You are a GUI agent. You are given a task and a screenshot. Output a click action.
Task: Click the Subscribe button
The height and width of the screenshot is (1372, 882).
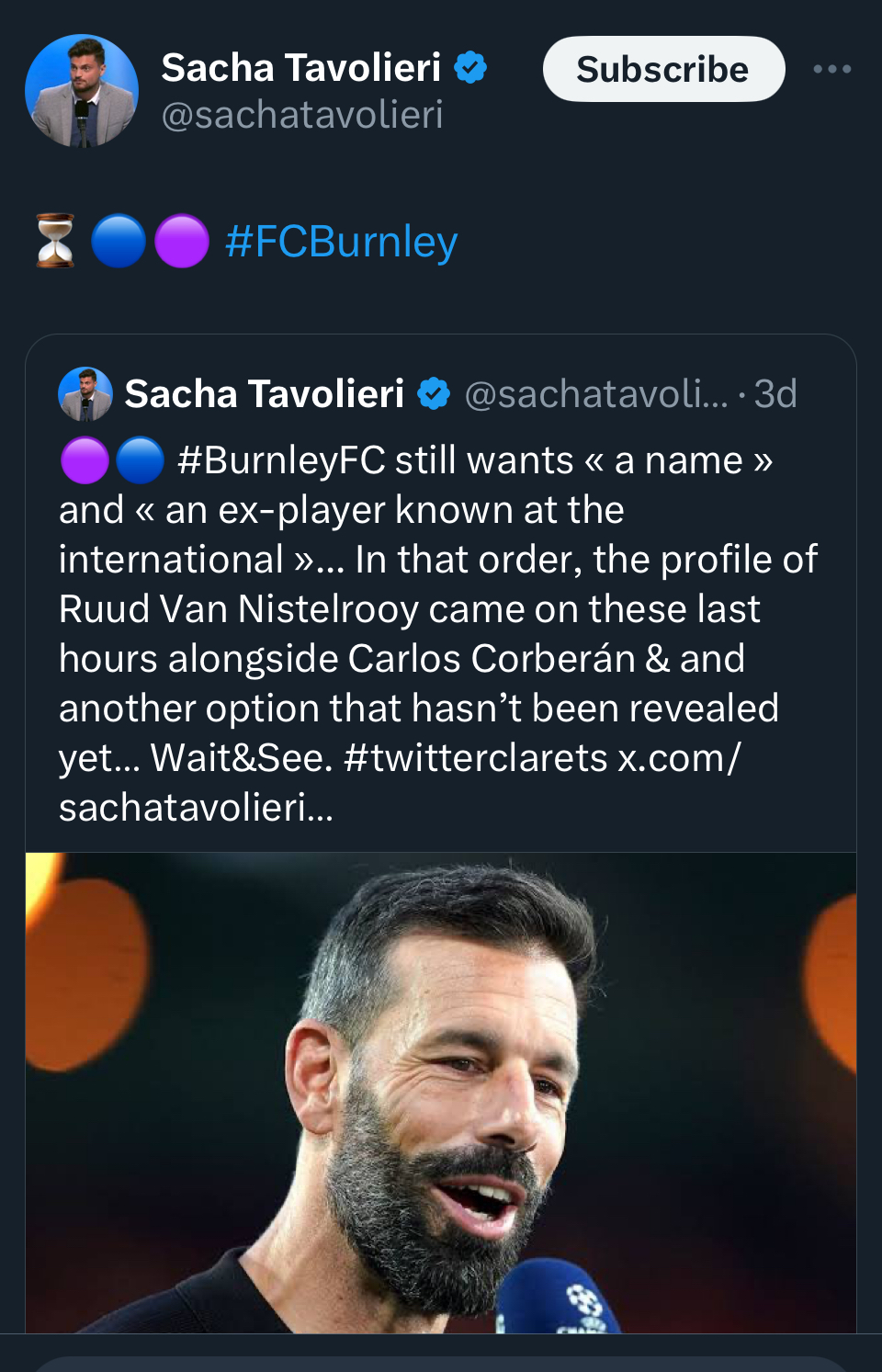[663, 69]
